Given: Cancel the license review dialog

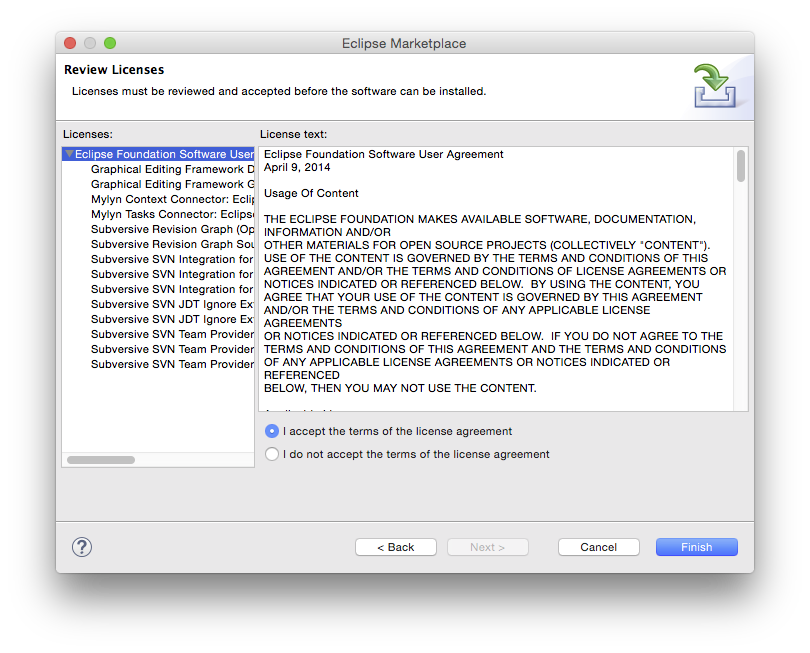Looking at the screenshot, I should coord(599,547).
